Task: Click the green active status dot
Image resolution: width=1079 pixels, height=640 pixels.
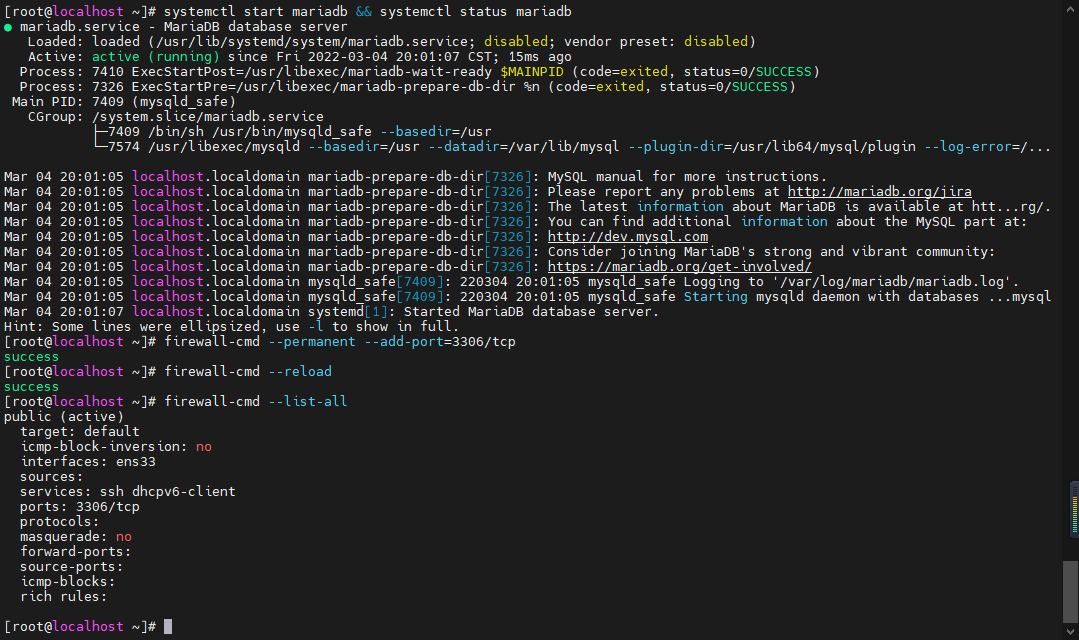Action: click(x=8, y=27)
